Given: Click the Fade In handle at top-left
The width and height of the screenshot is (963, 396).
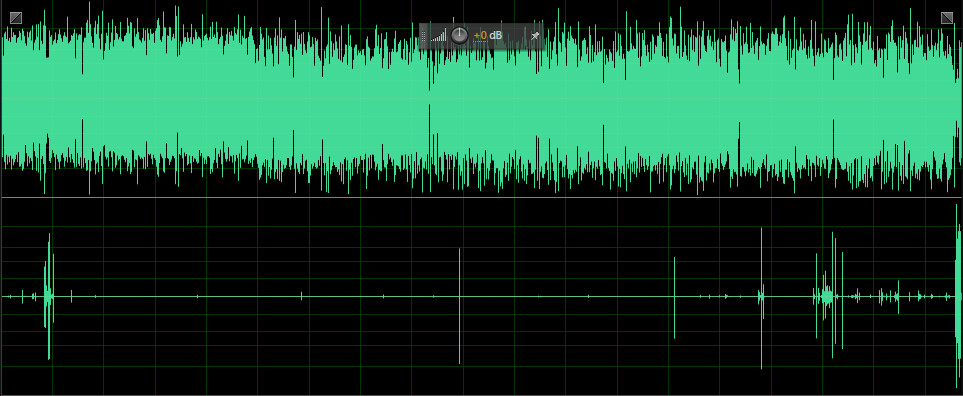Looking at the screenshot, I should 16,18.
